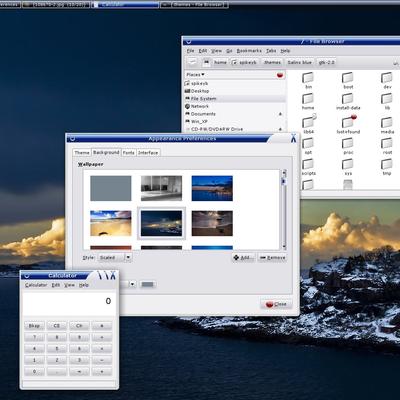
Task: Open the Calculator window menu icon
Action: click(27, 276)
